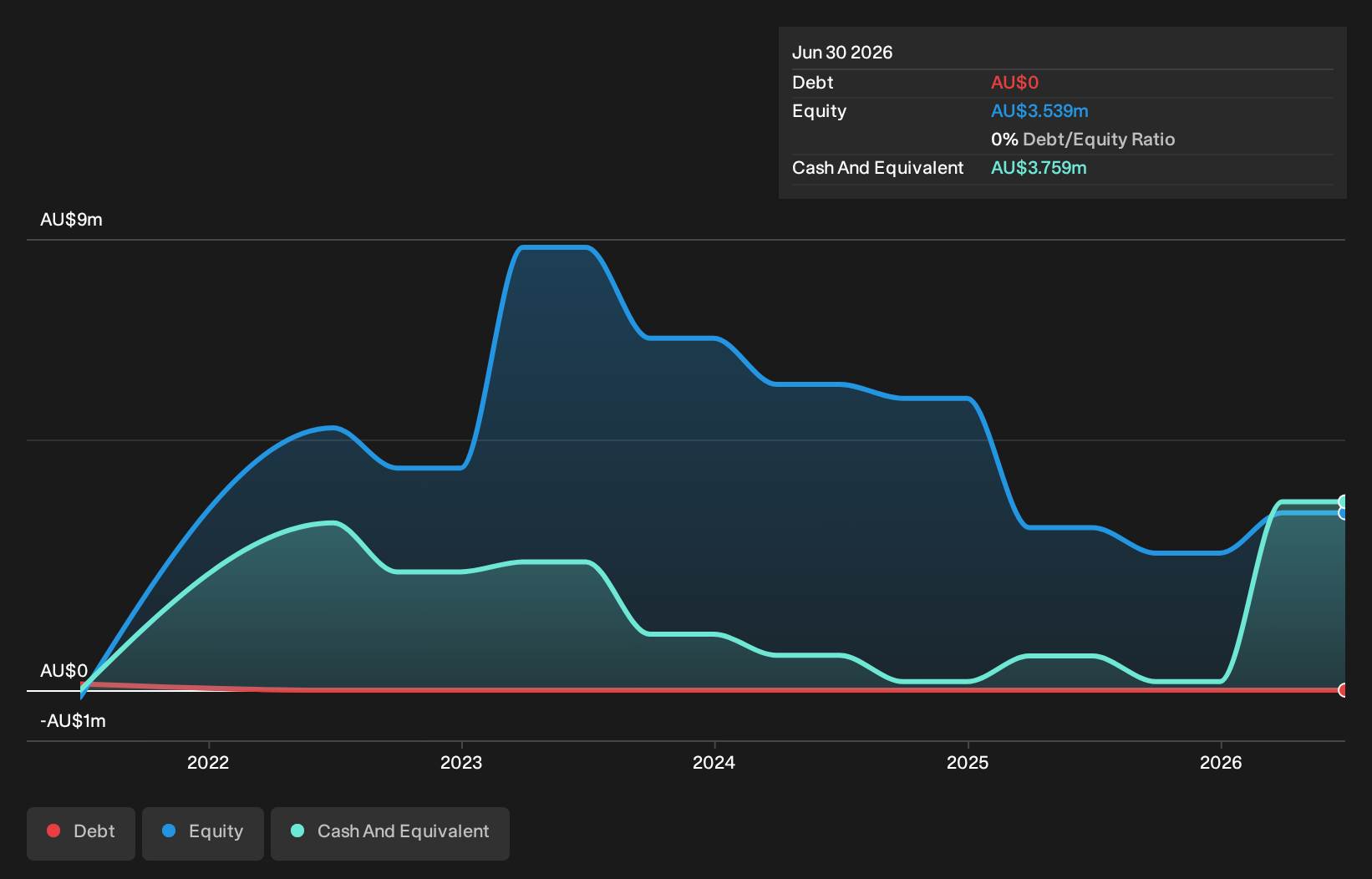The width and height of the screenshot is (1372, 879).
Task: Click the AU$3.759m cash value
Action: (1039, 168)
